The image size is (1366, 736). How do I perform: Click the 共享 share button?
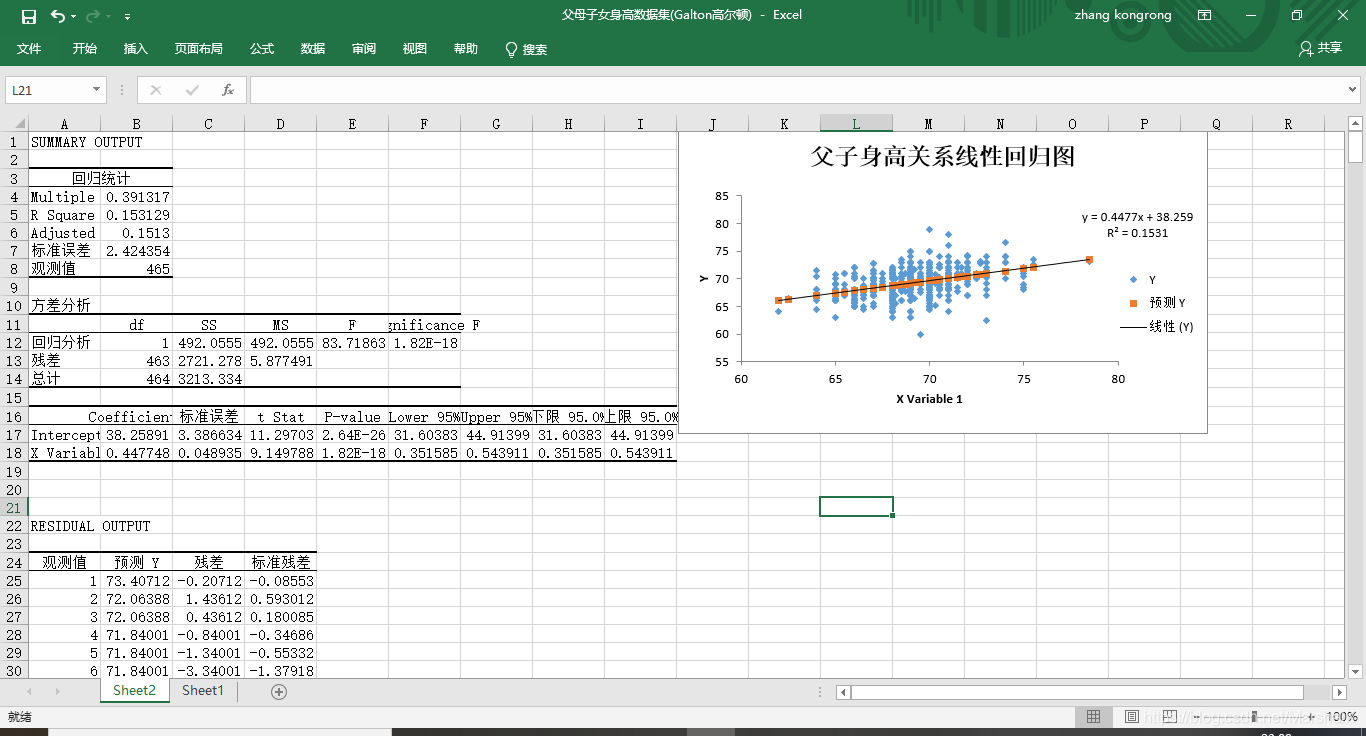(1320, 48)
